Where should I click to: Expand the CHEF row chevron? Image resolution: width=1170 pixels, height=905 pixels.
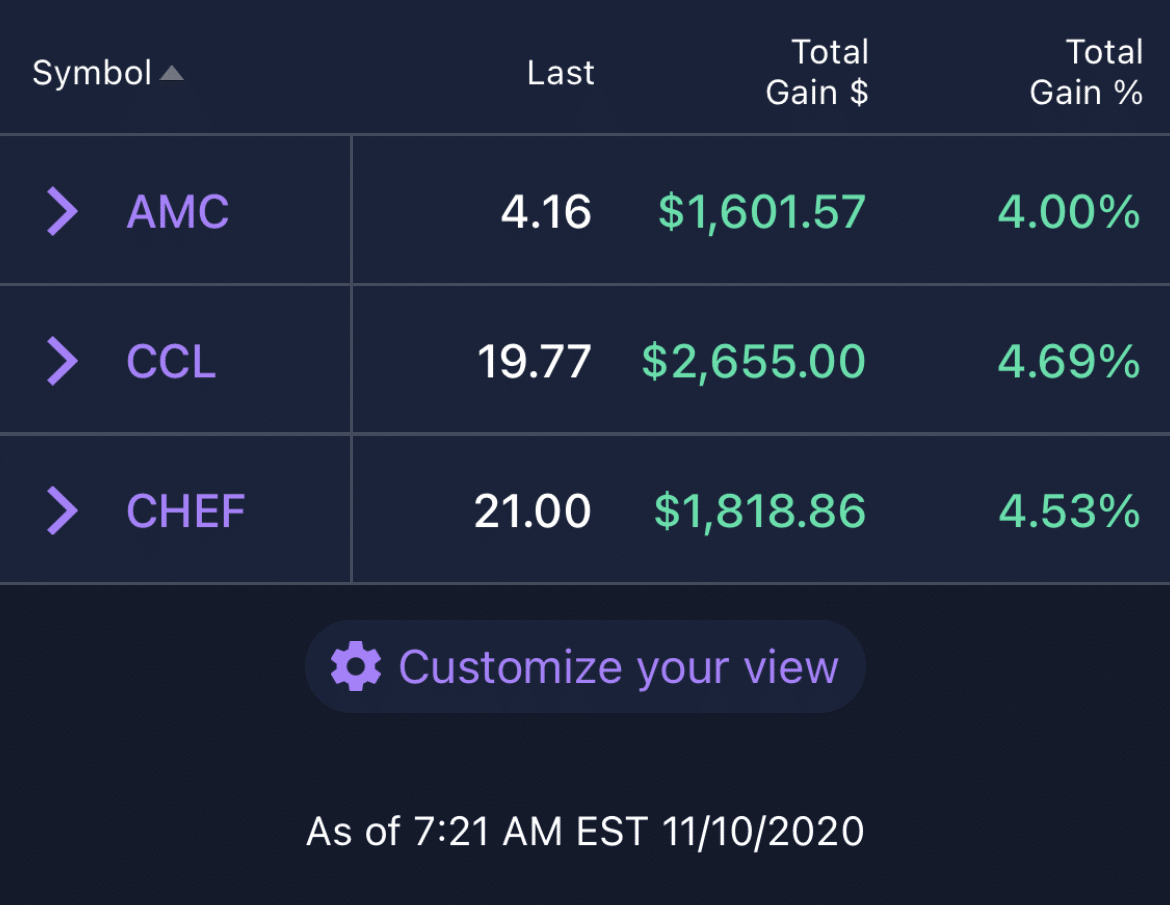click(63, 511)
